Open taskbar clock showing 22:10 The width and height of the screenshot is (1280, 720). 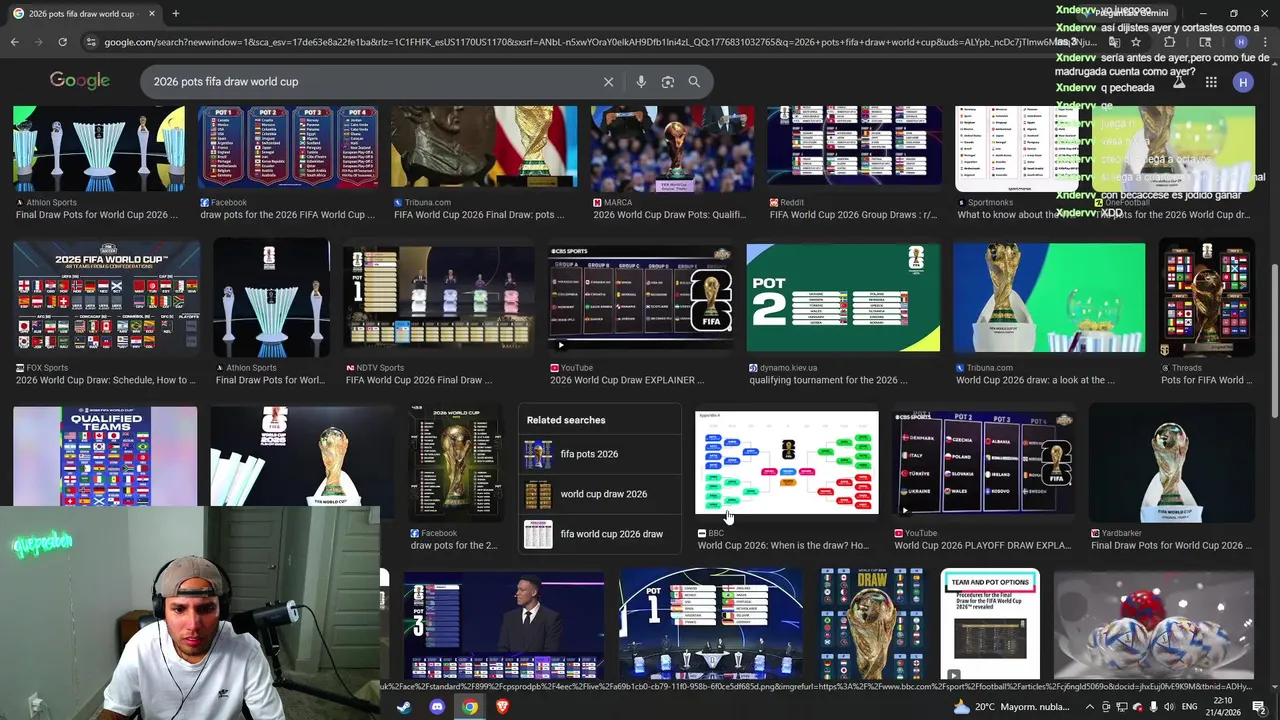pos(1224,707)
